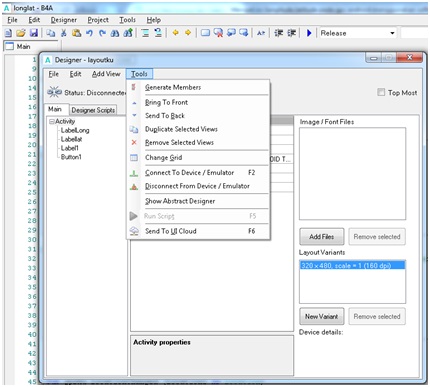Click the Redo arrow toolbar icon
Image resolution: width=430 pixels, height=387 pixels.
click(102, 33)
